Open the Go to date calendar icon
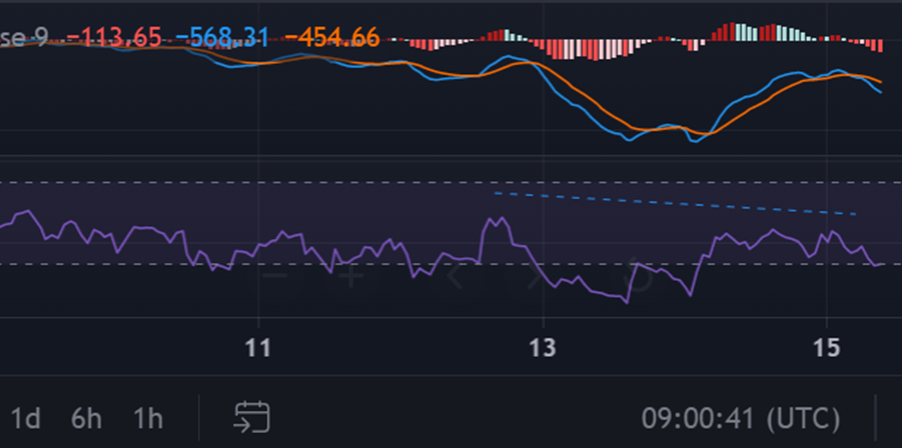This screenshot has width=902, height=448. (x=252, y=416)
